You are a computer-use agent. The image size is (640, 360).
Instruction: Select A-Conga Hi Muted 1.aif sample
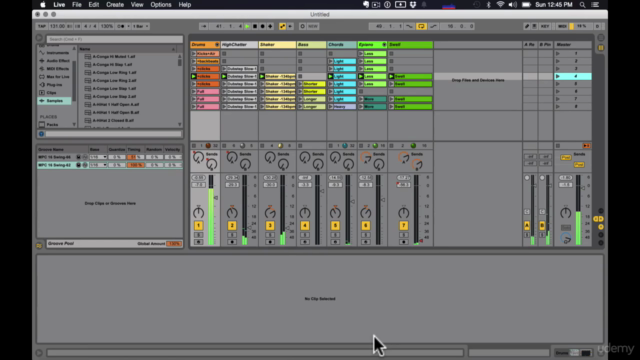[x=114, y=56]
